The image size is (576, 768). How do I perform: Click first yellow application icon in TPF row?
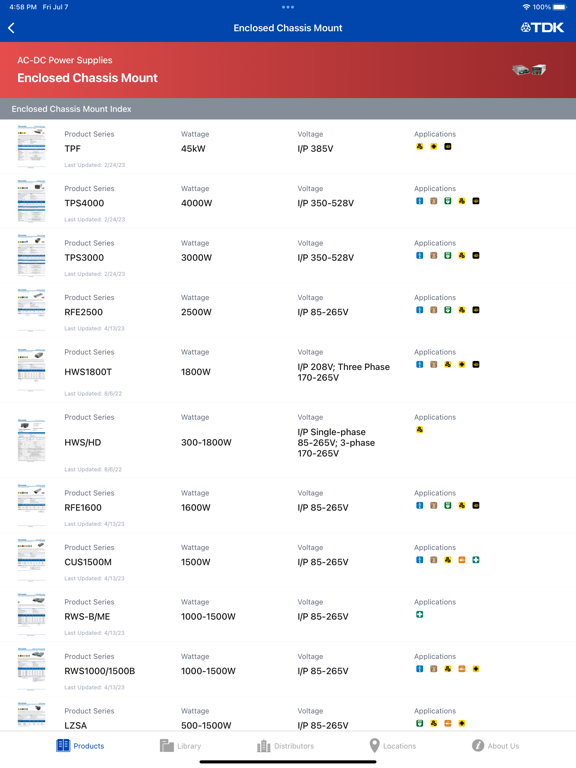coord(420,146)
